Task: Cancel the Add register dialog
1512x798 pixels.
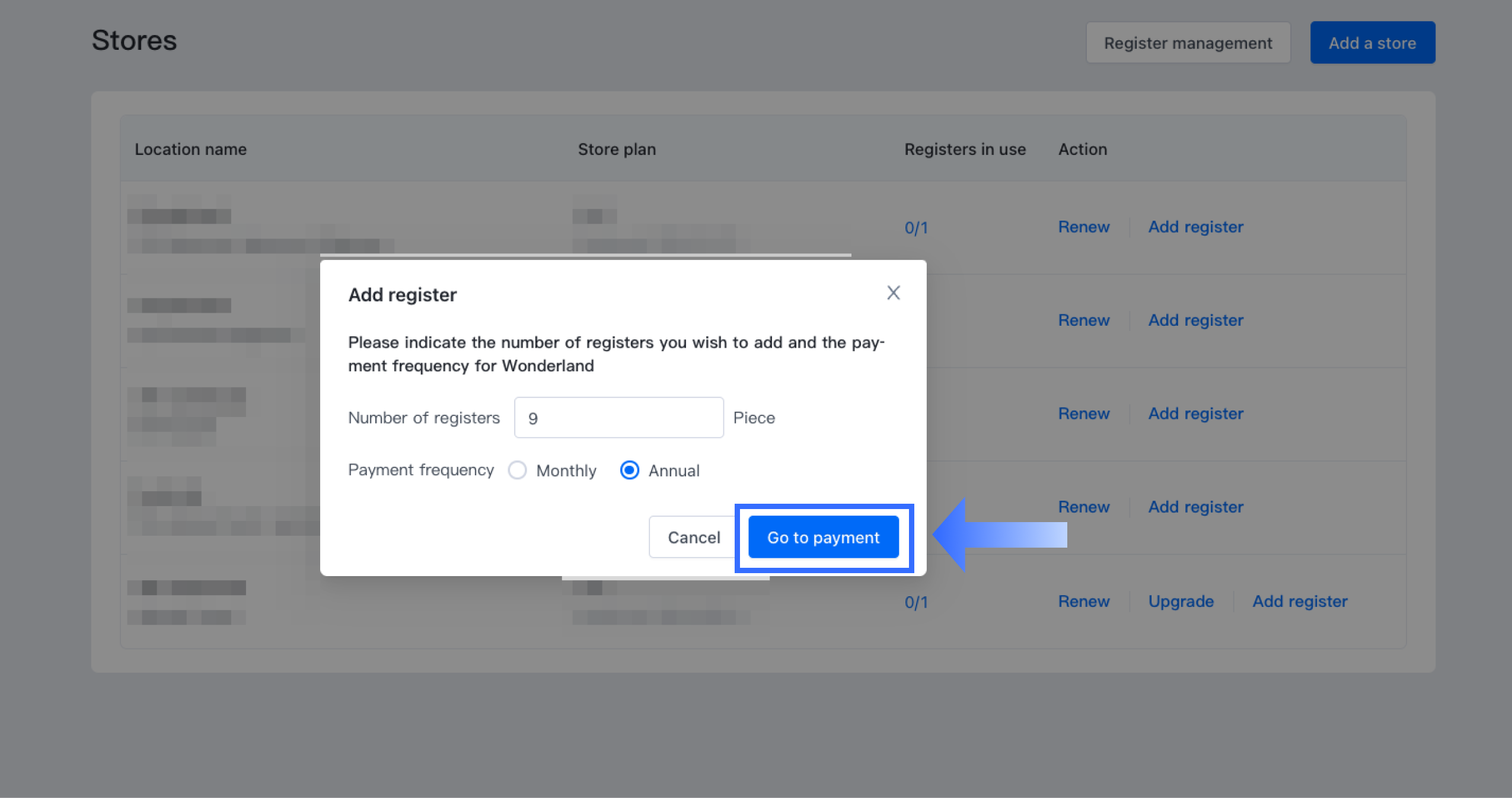Action: point(693,538)
